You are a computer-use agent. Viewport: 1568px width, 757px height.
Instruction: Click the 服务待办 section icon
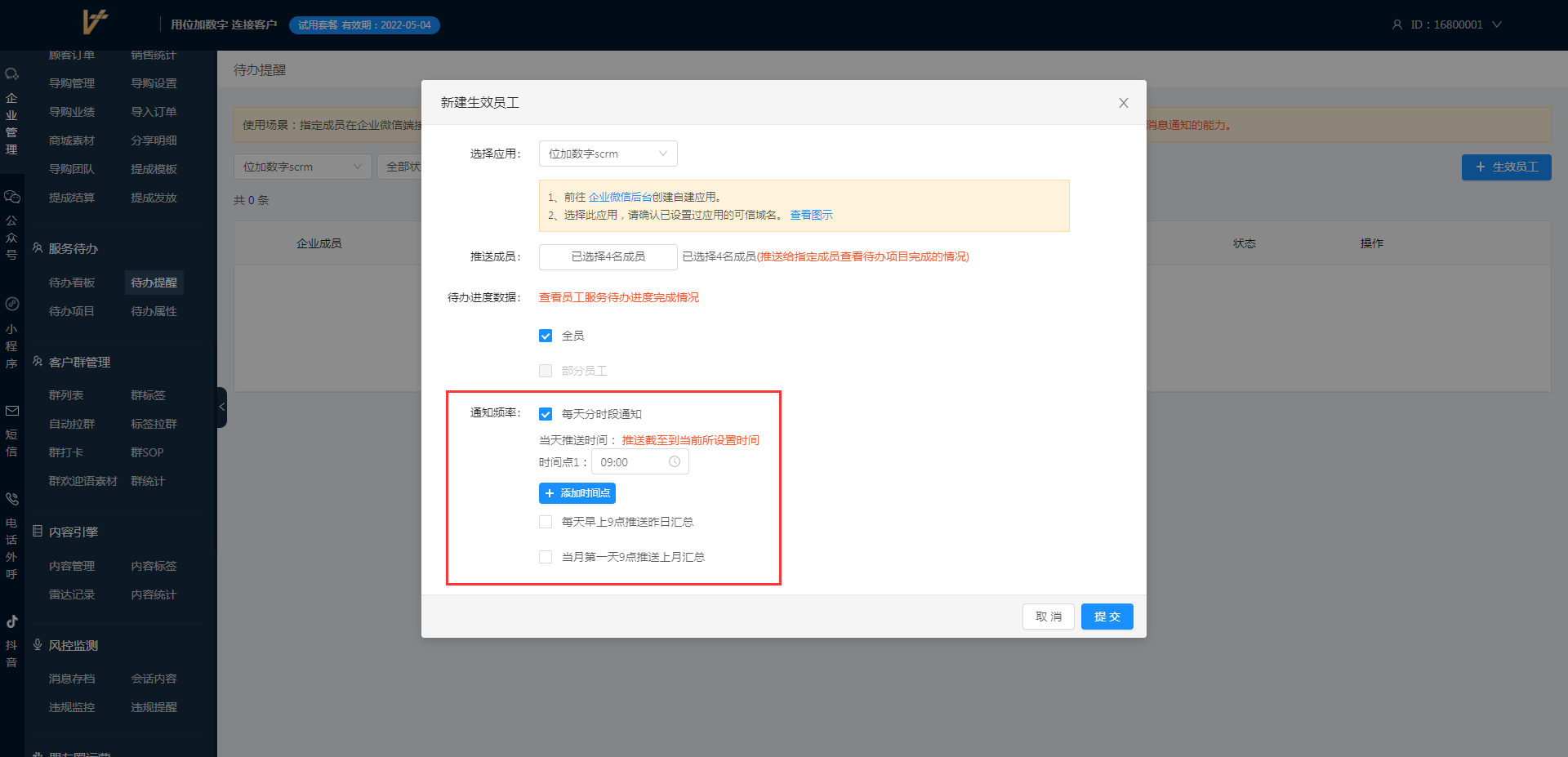[x=38, y=247]
